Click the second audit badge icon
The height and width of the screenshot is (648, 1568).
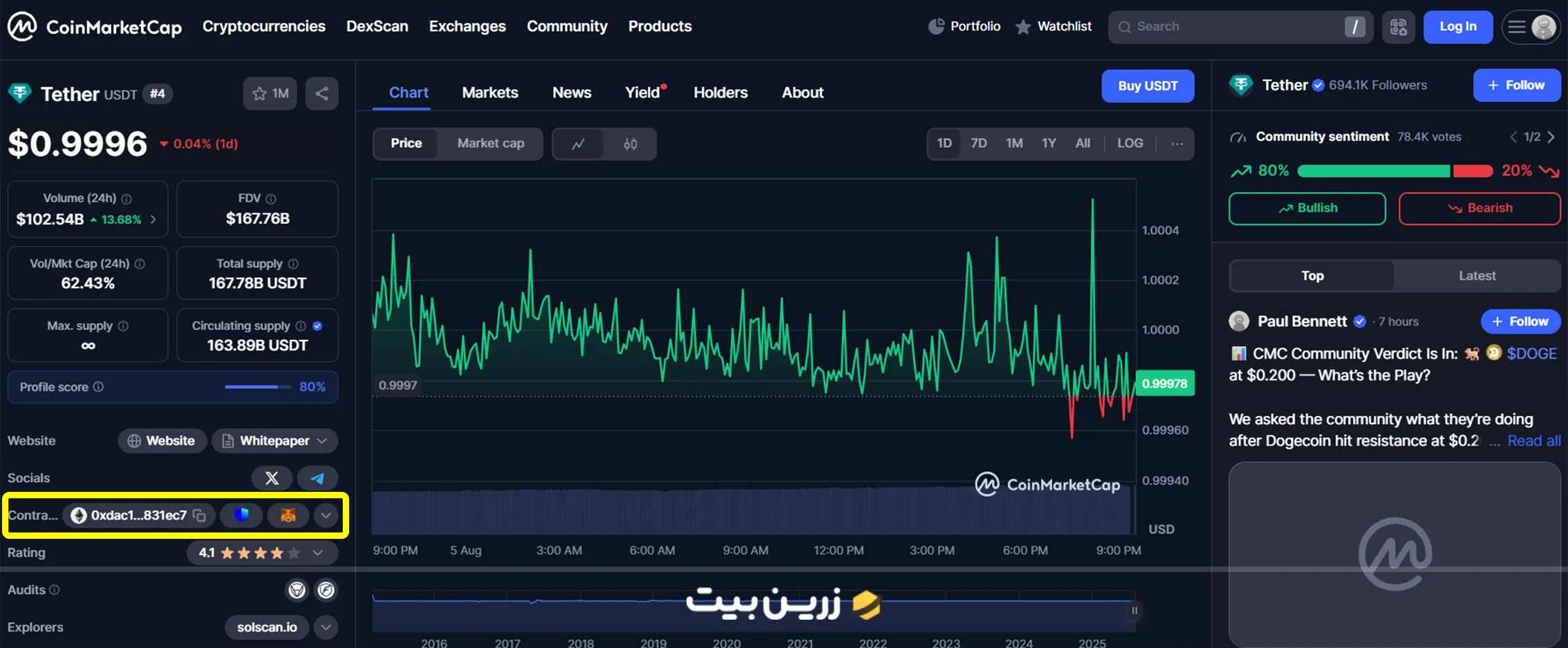point(326,590)
